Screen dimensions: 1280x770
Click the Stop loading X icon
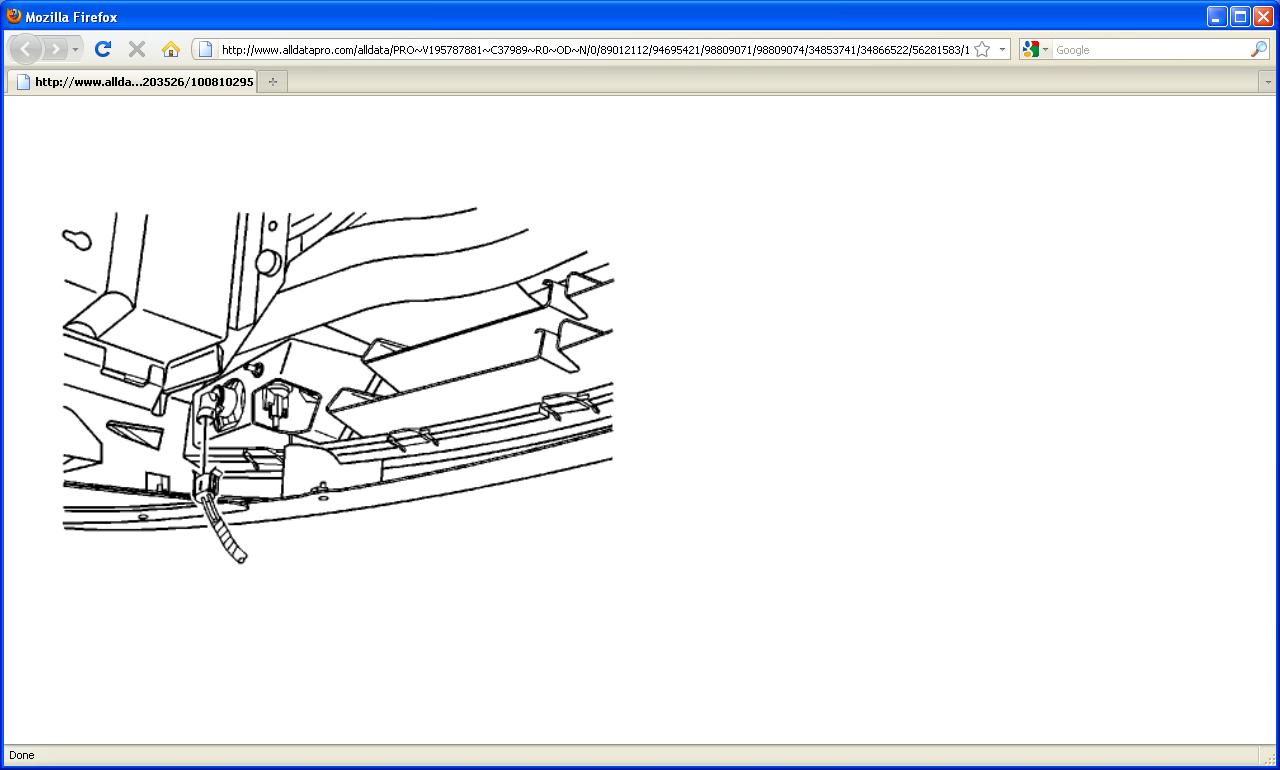pyautogui.click(x=137, y=49)
